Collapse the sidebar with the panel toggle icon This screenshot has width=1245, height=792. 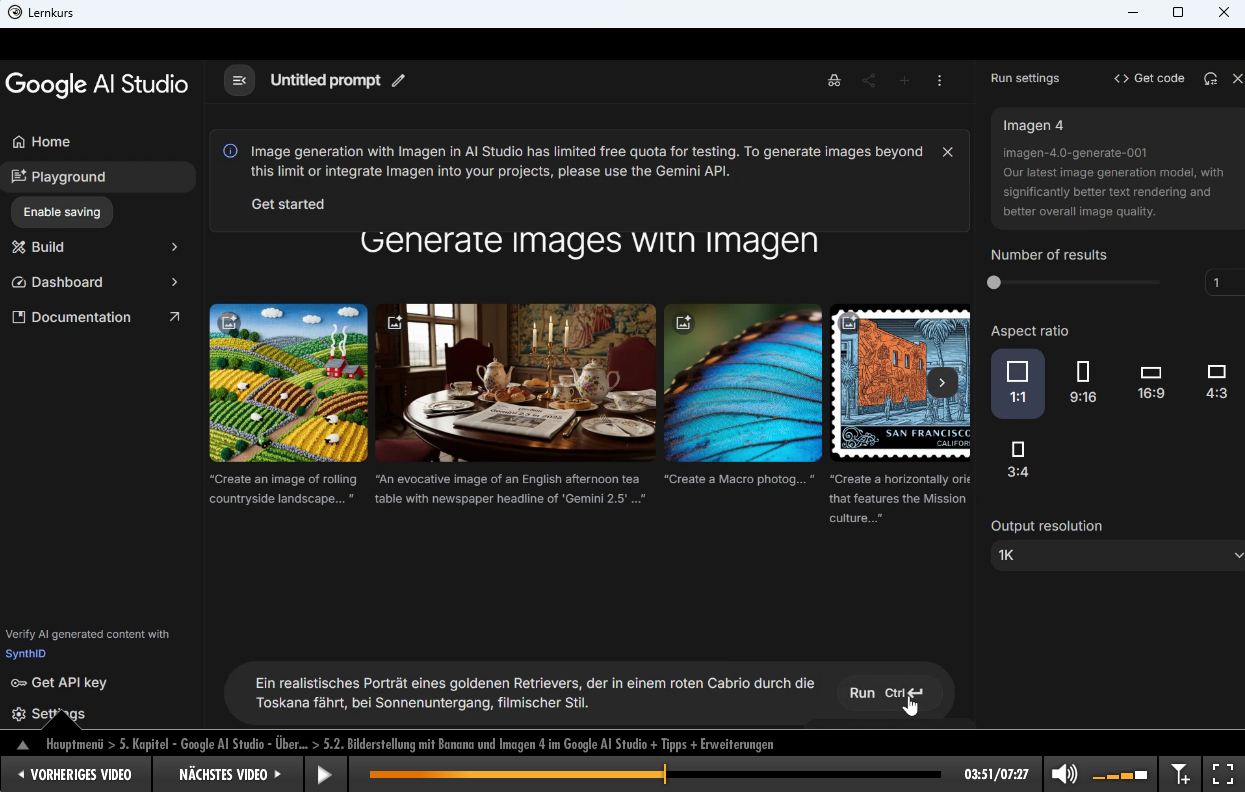point(239,81)
